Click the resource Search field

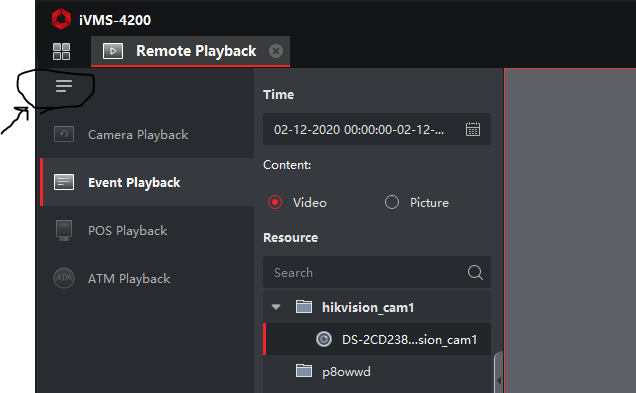[377, 272]
